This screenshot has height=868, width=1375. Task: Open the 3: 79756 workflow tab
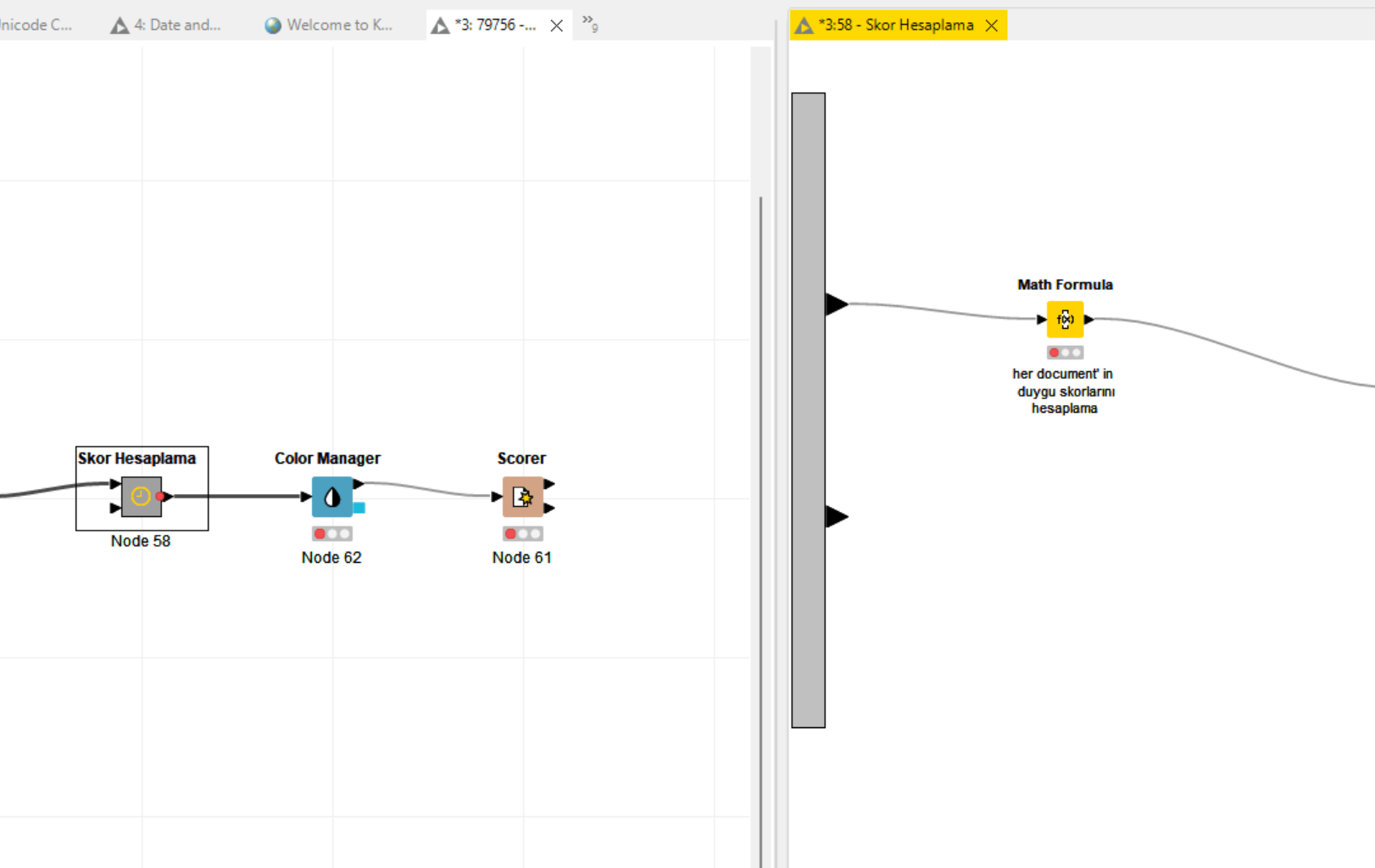point(485,25)
